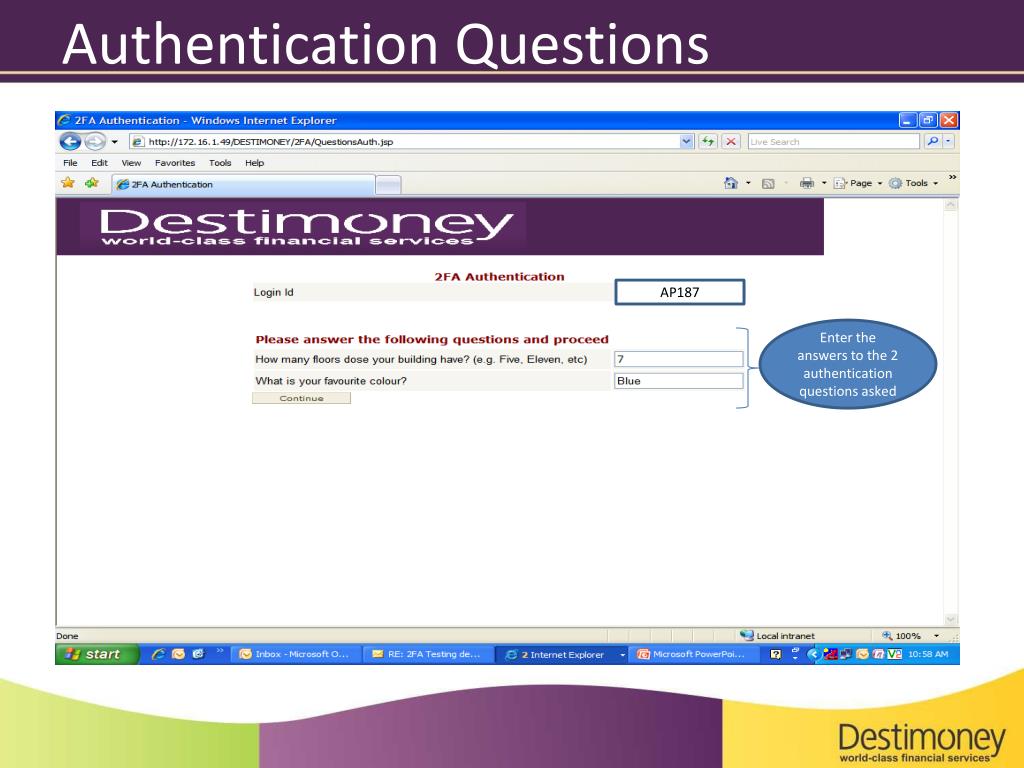The image size is (1024, 768).
Task: Switch to RE: 2FA Testing taskbar button
Action: [427, 654]
